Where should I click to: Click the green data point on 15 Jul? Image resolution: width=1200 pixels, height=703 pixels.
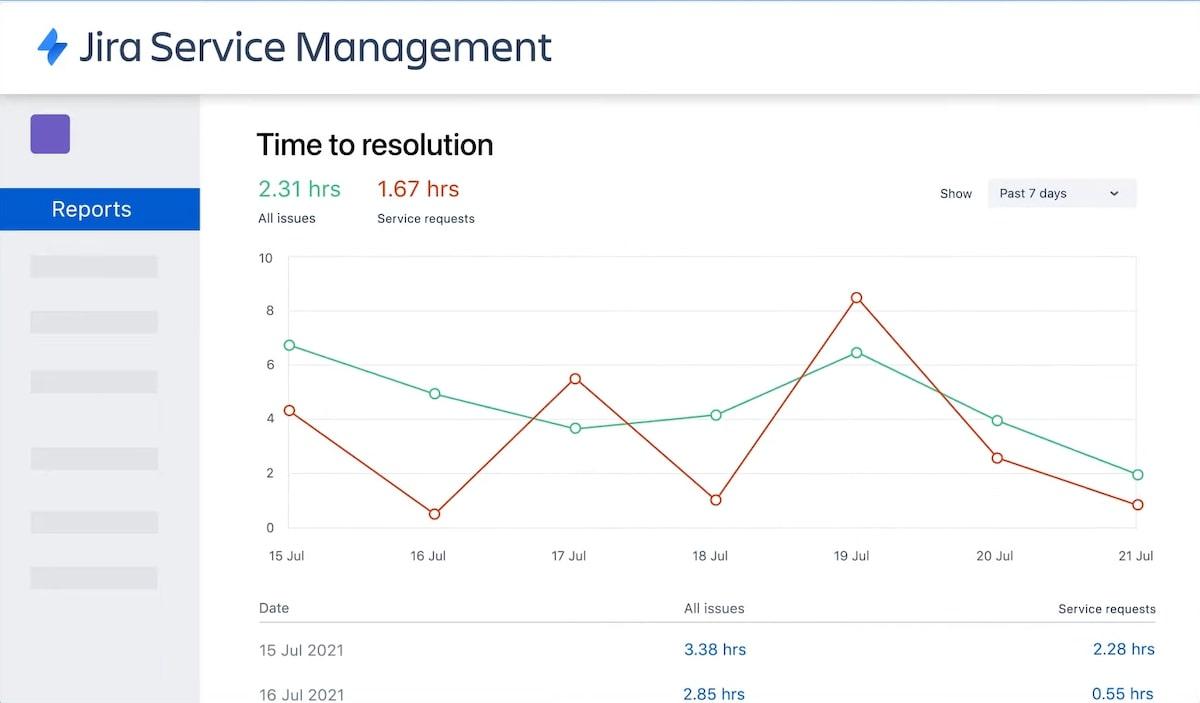tap(290, 345)
